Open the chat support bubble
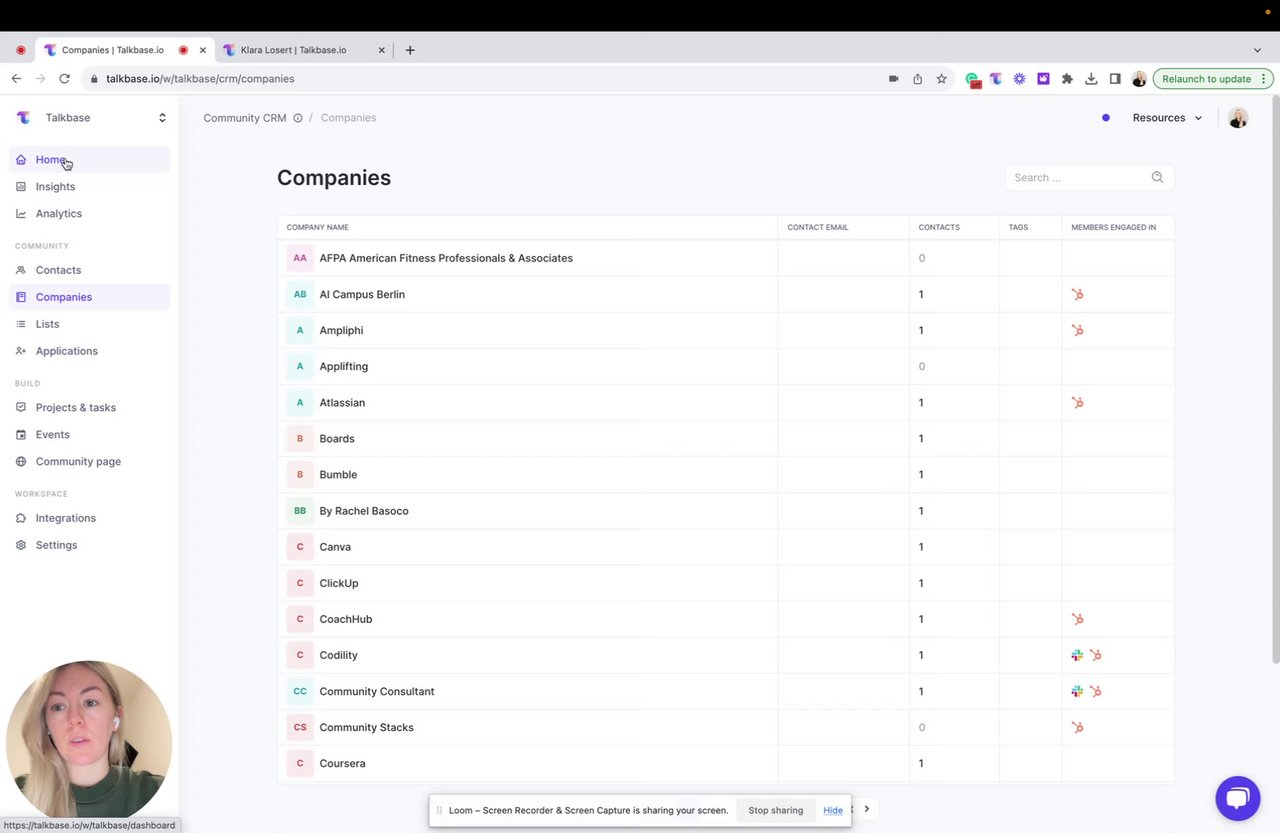The height and width of the screenshot is (833, 1280). 1238,798
